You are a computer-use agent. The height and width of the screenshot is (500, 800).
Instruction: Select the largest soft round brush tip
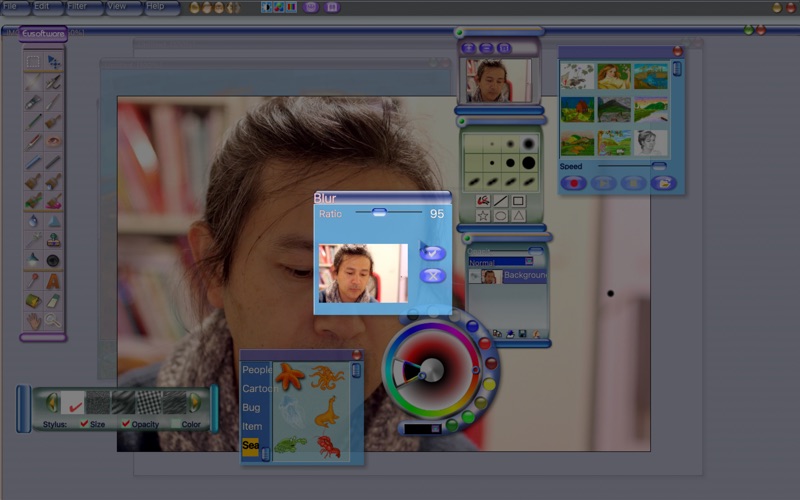coord(528,144)
